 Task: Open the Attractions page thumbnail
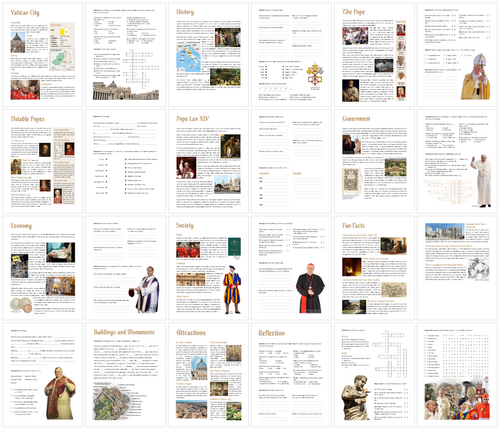point(208,375)
